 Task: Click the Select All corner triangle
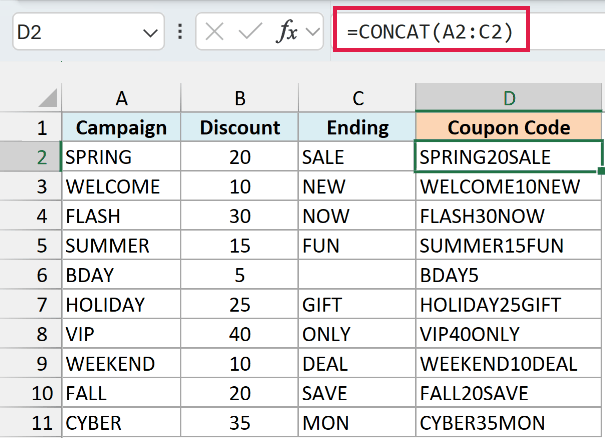pyautogui.click(x=48, y=98)
